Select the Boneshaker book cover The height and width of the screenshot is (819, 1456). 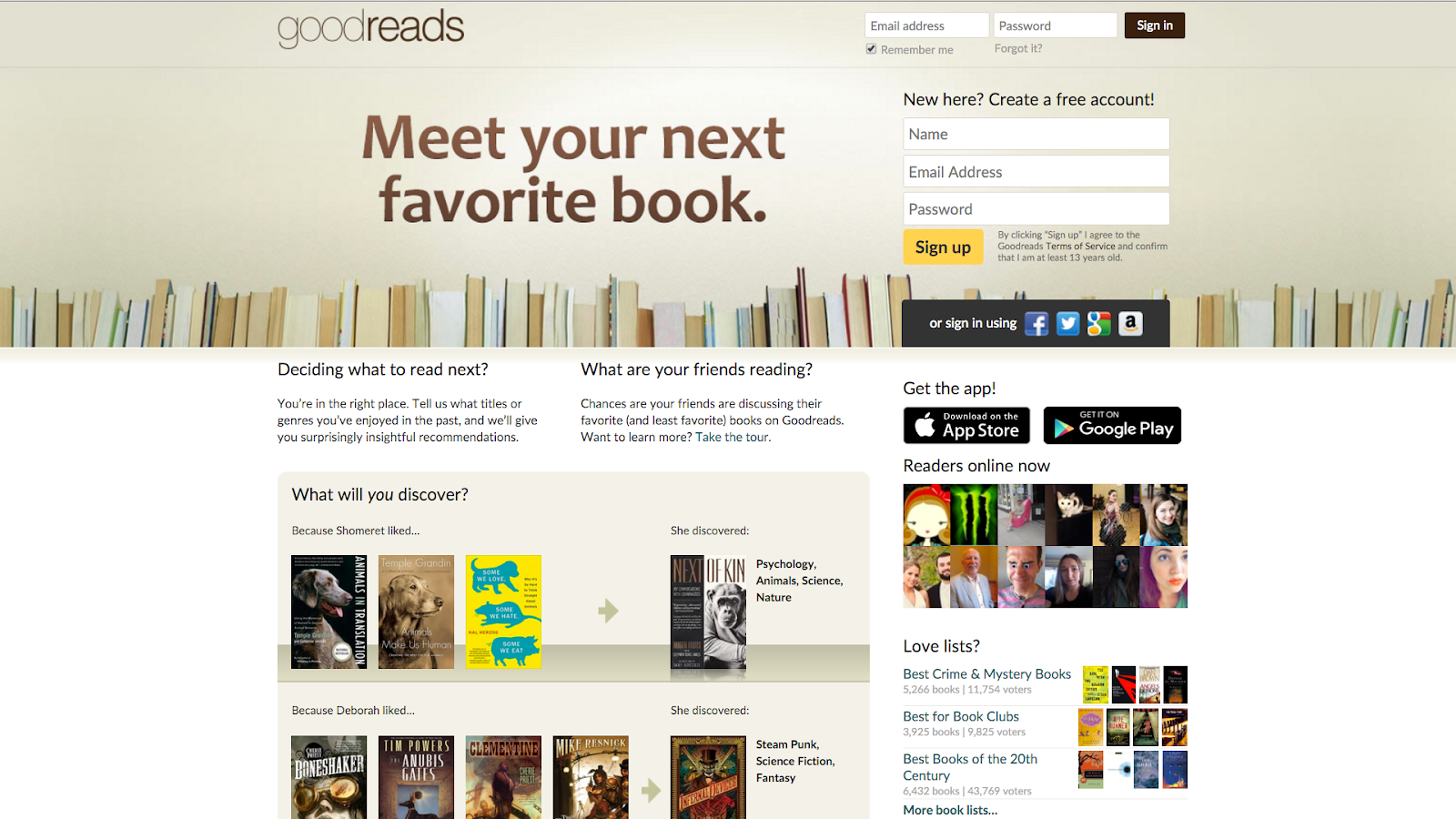point(329,777)
